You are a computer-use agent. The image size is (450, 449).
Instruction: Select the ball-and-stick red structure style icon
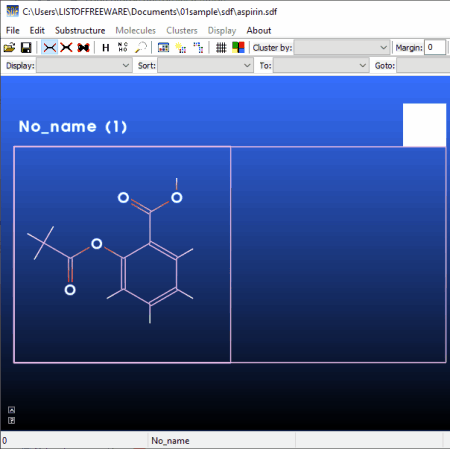[x=83, y=48]
